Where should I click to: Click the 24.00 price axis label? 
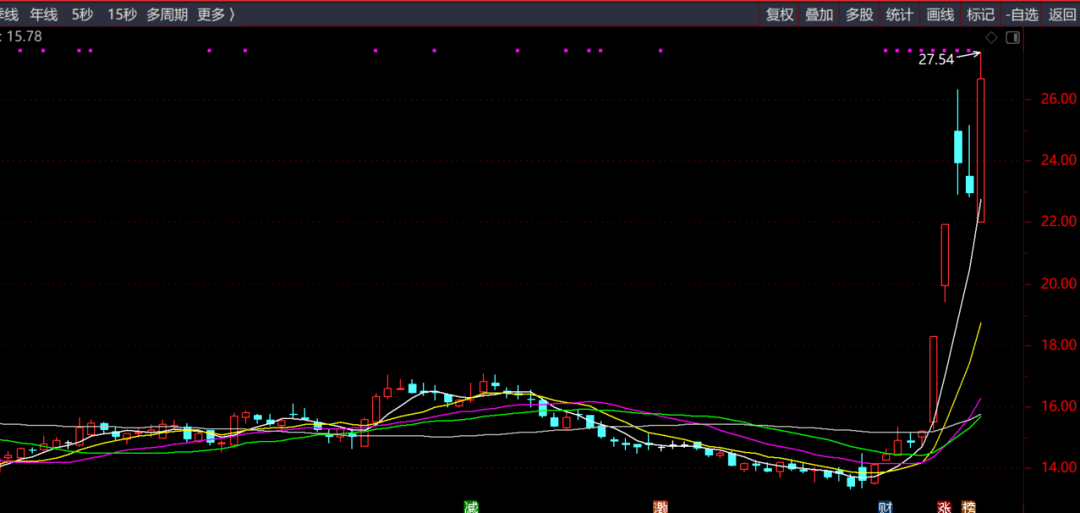tap(1059, 160)
